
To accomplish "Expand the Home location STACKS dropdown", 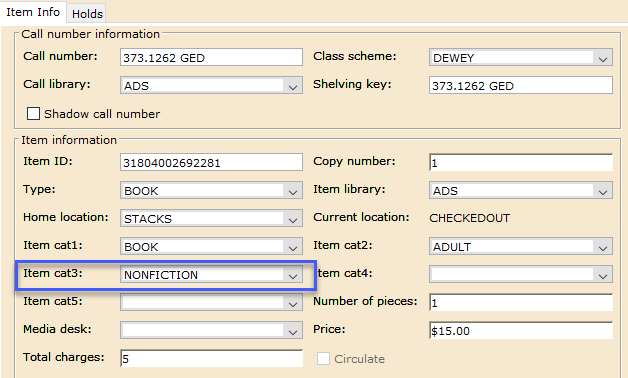I will click(x=211, y=219).
